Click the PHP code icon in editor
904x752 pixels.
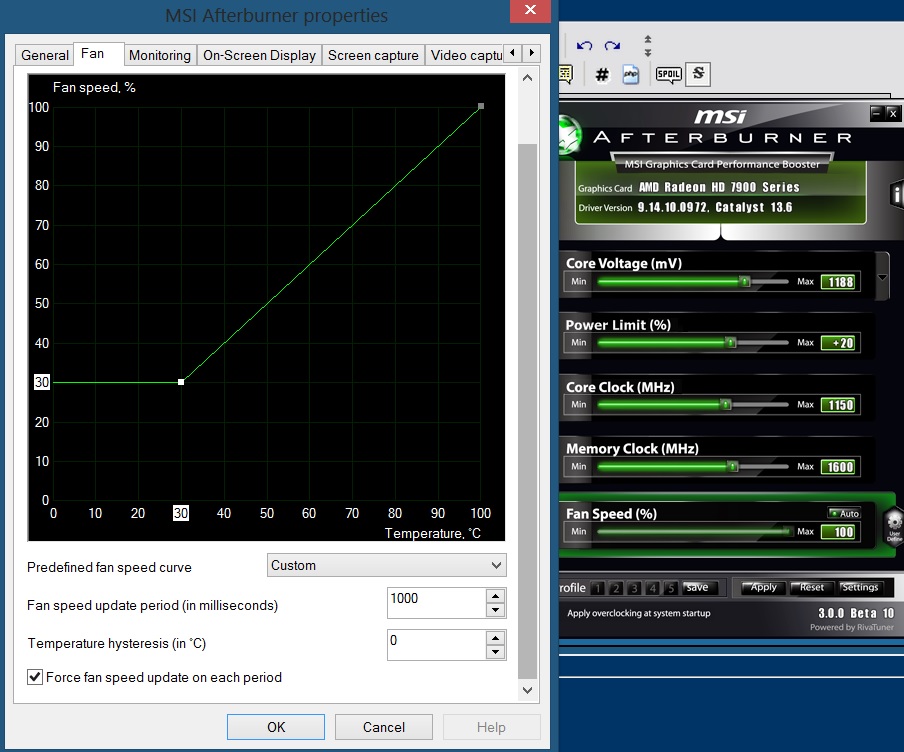pos(631,74)
